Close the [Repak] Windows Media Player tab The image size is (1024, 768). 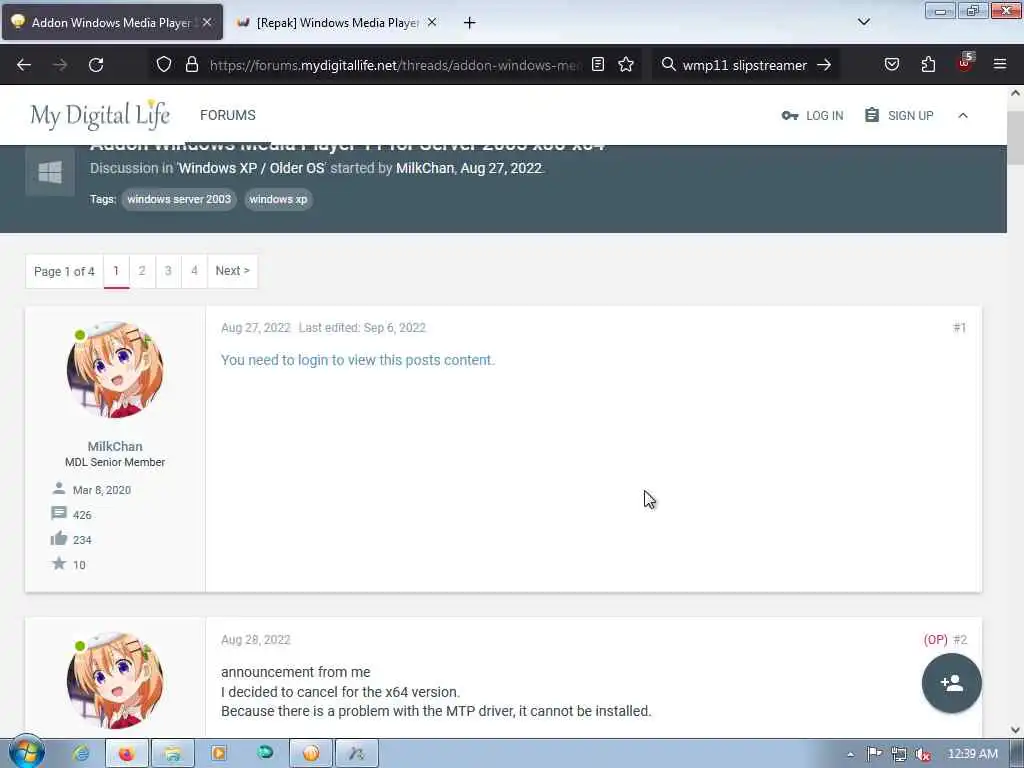point(432,22)
